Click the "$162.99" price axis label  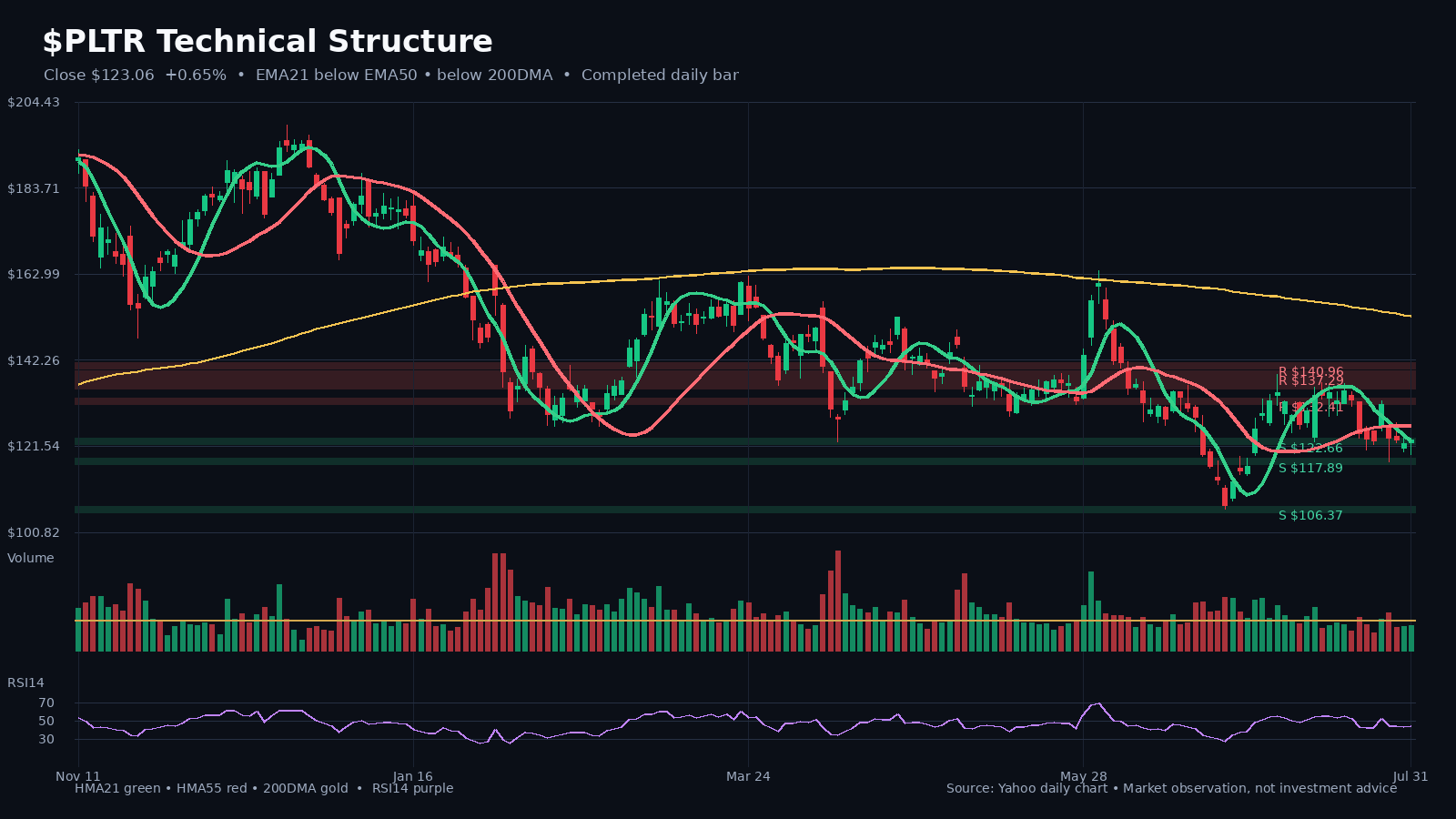[34, 274]
